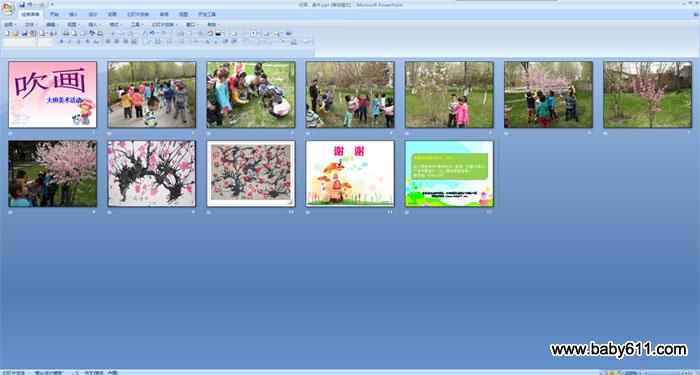Click the New blank presentation icon
Viewport: 700px width, 375px height.
pyautogui.click(x=7, y=33)
